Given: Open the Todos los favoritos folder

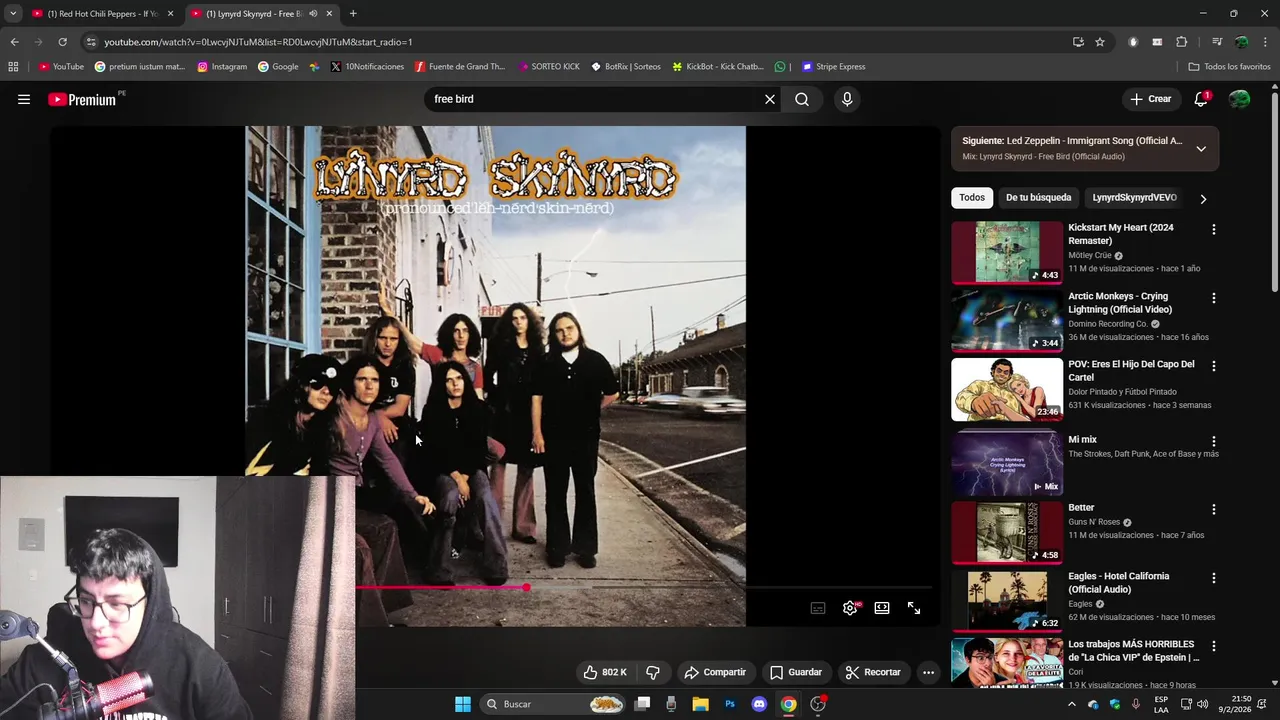Looking at the screenshot, I should pyautogui.click(x=1229, y=67).
